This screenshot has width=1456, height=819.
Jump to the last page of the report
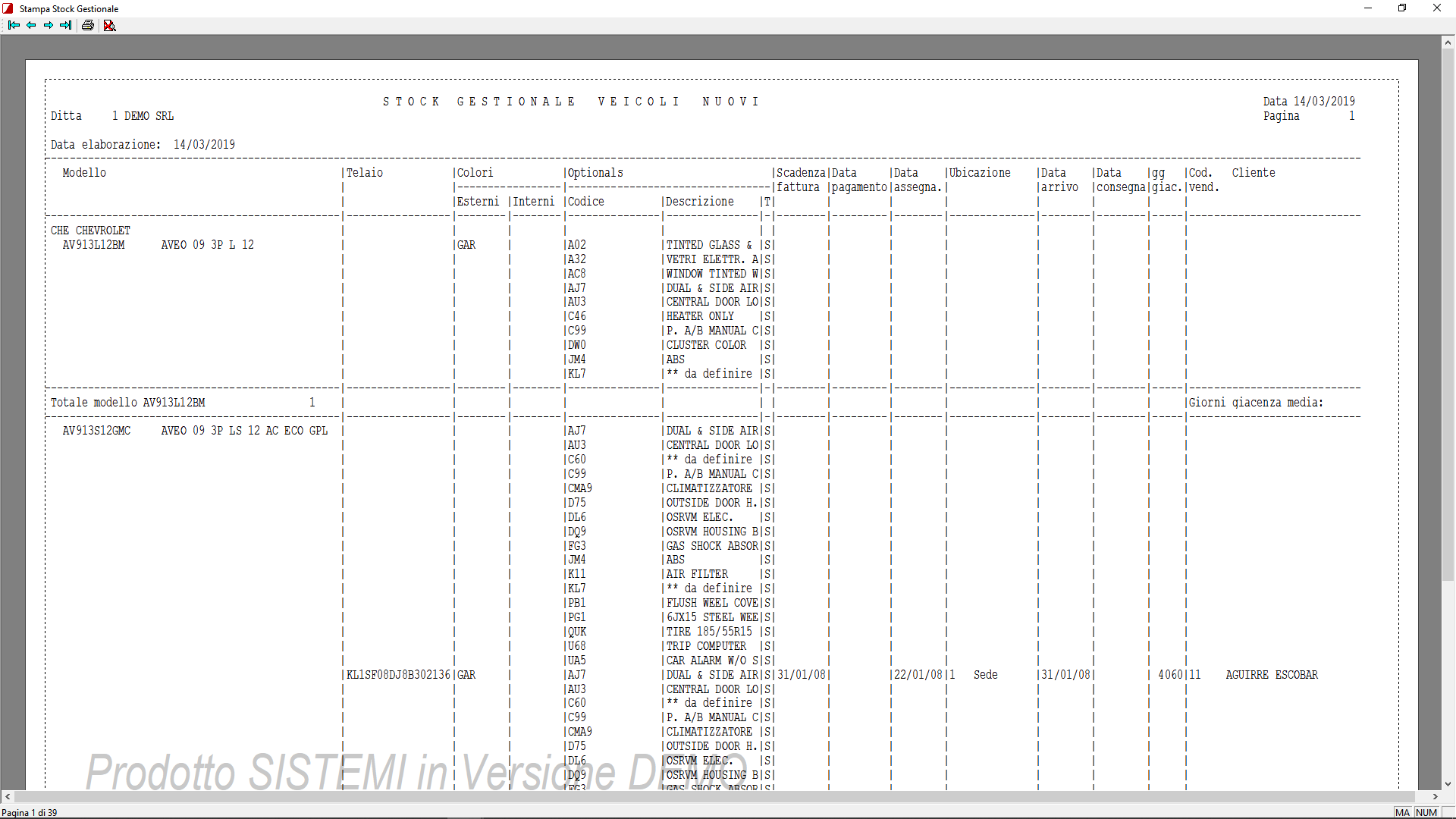[x=66, y=25]
